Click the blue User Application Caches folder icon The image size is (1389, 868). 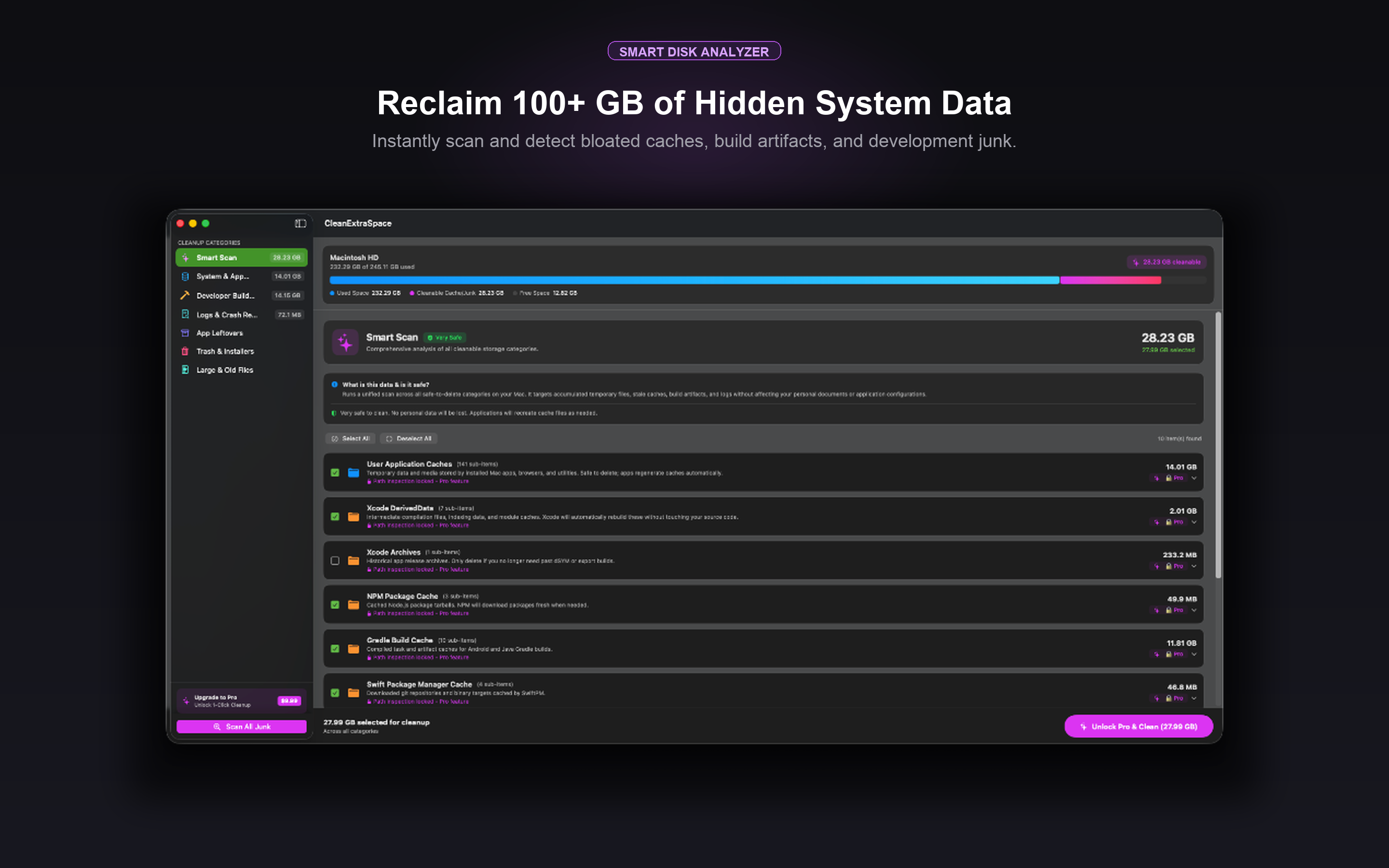coord(354,473)
